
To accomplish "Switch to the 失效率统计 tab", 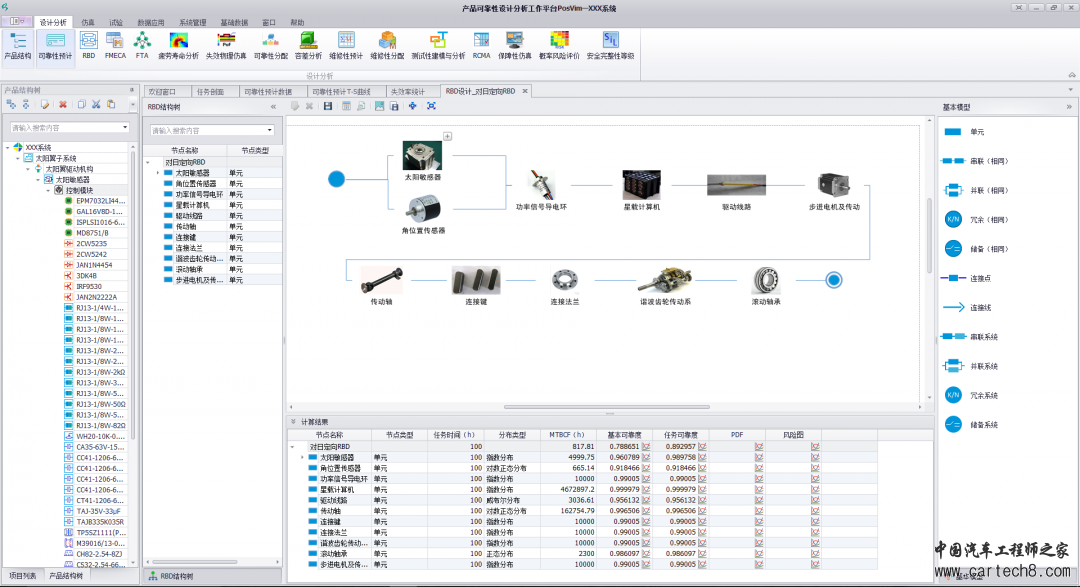I will [x=407, y=91].
